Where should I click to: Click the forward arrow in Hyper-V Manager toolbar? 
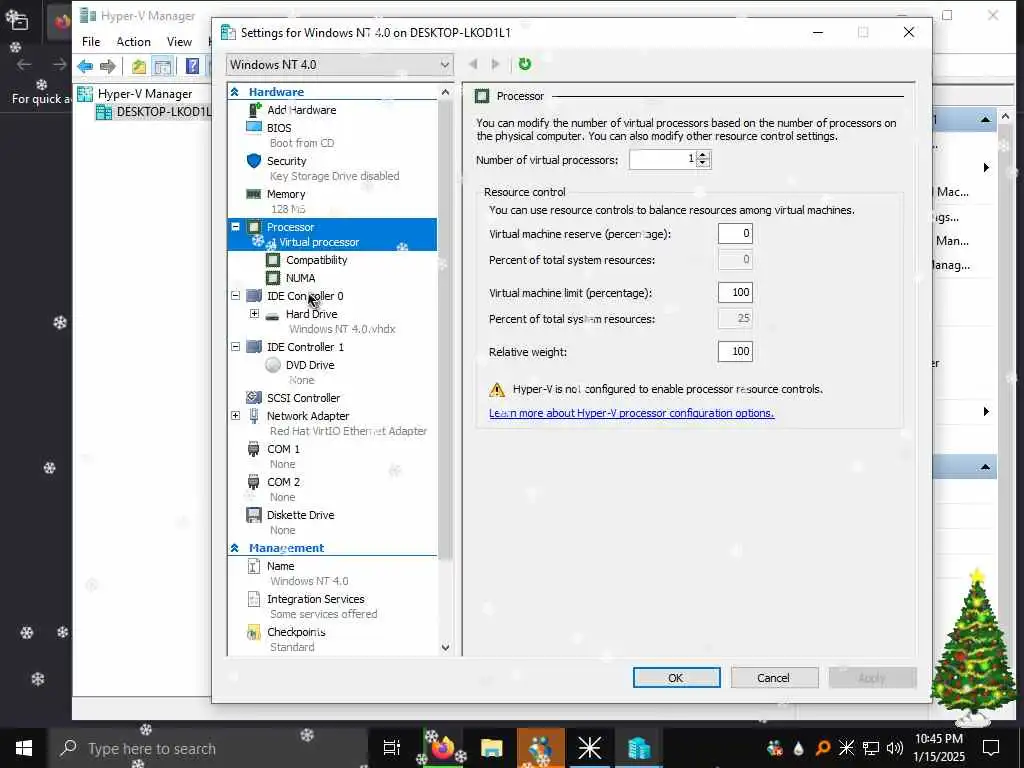point(108,66)
